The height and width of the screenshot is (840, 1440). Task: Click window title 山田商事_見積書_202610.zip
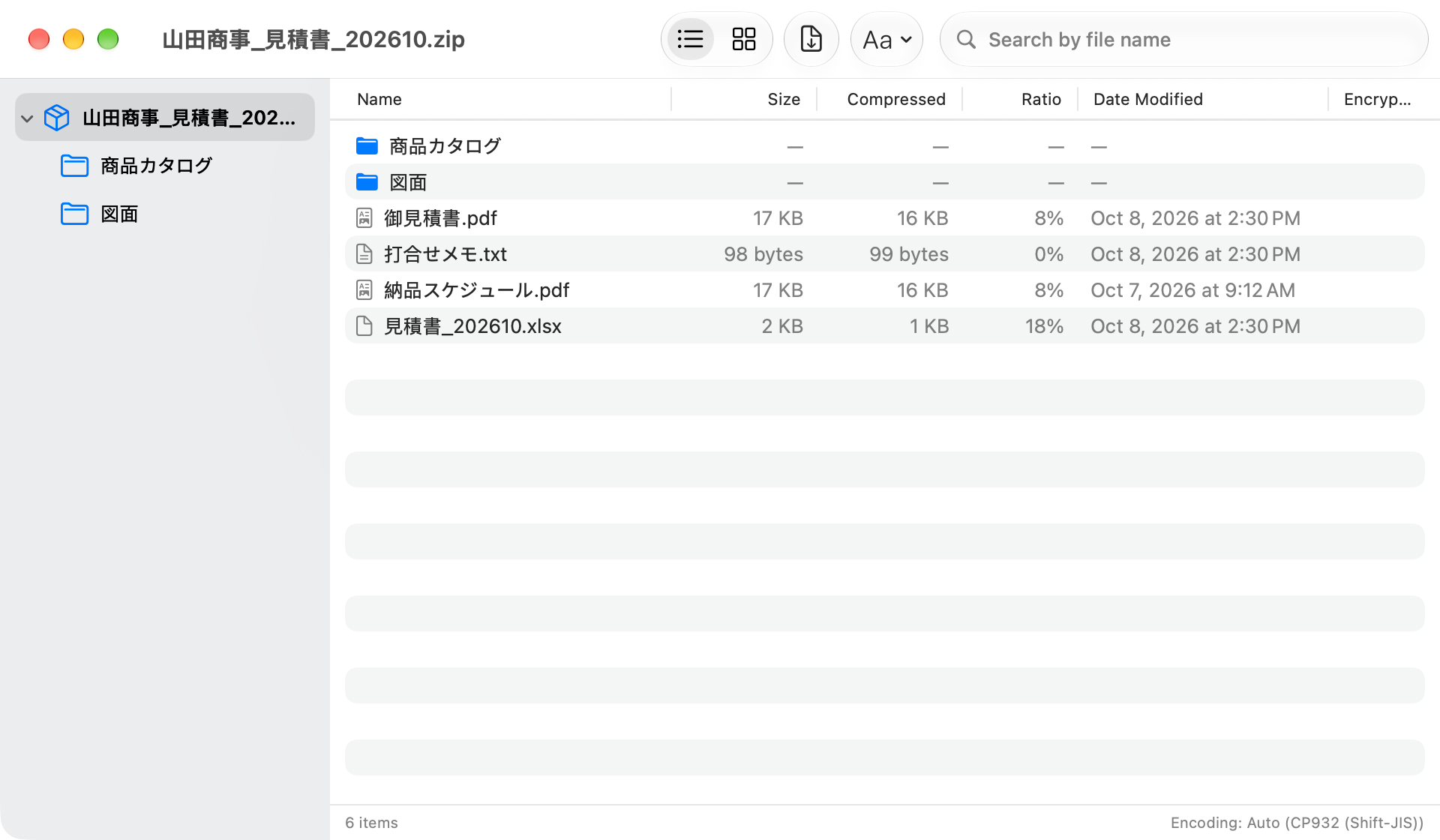tap(313, 39)
